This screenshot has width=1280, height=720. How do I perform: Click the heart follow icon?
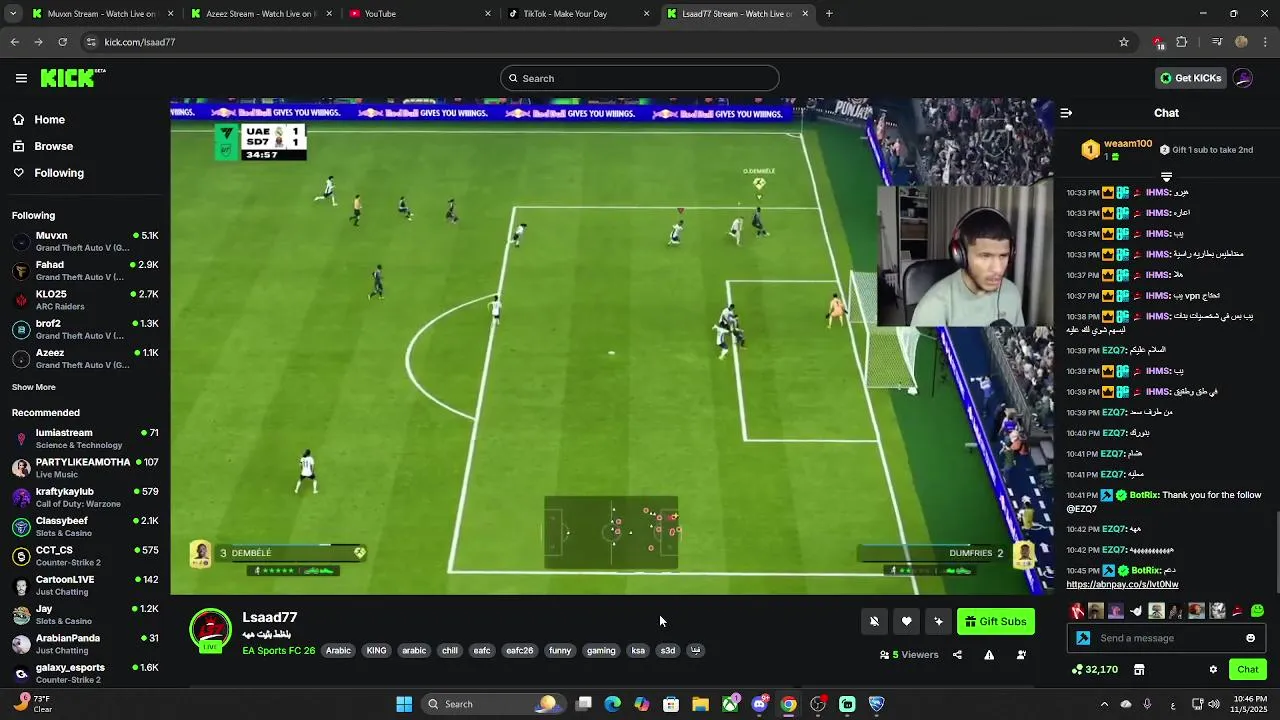tap(906, 621)
